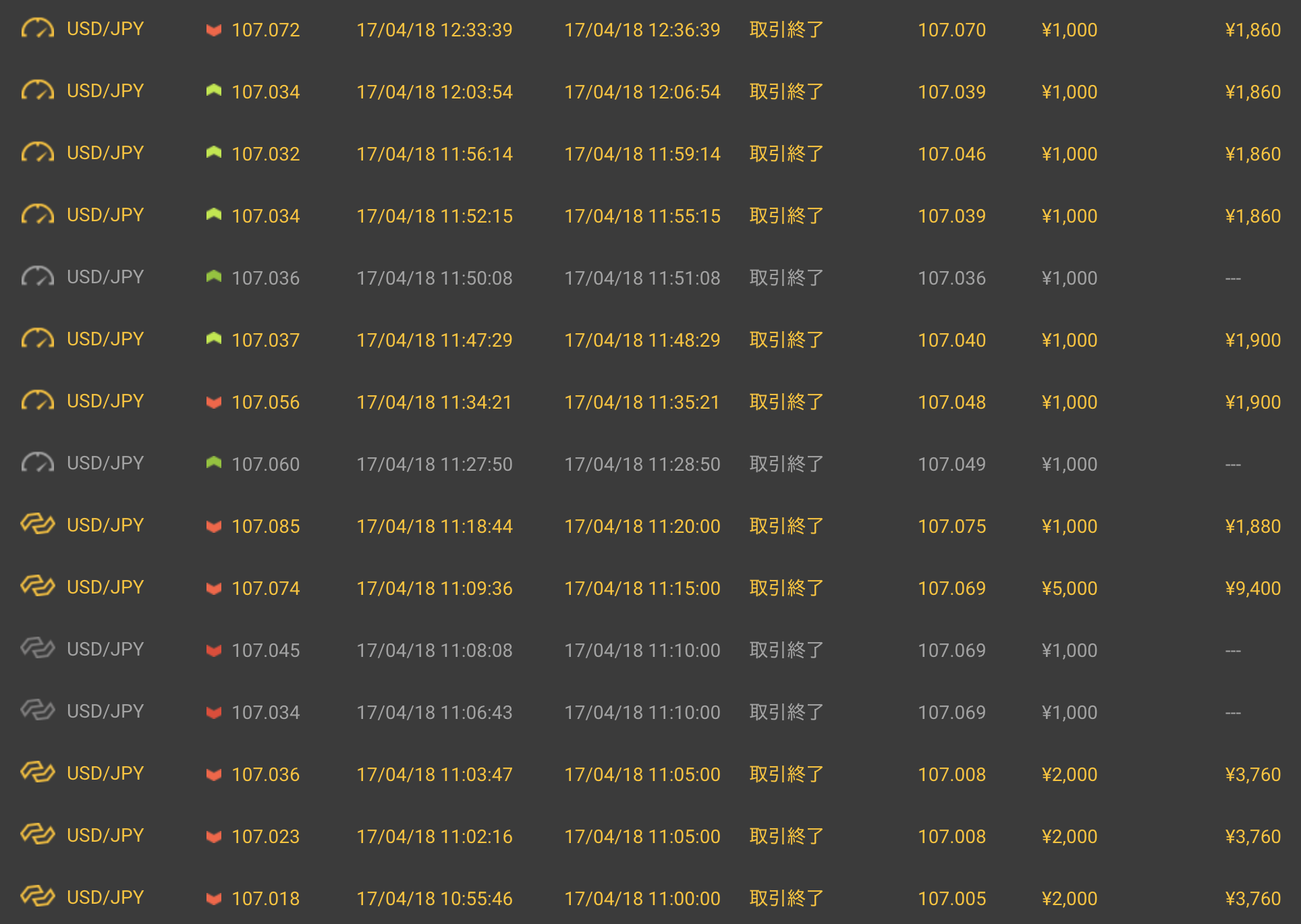The width and height of the screenshot is (1301, 924).
Task: Click the 17/04/18 11:55:15 expiry time
Action: [642, 216]
